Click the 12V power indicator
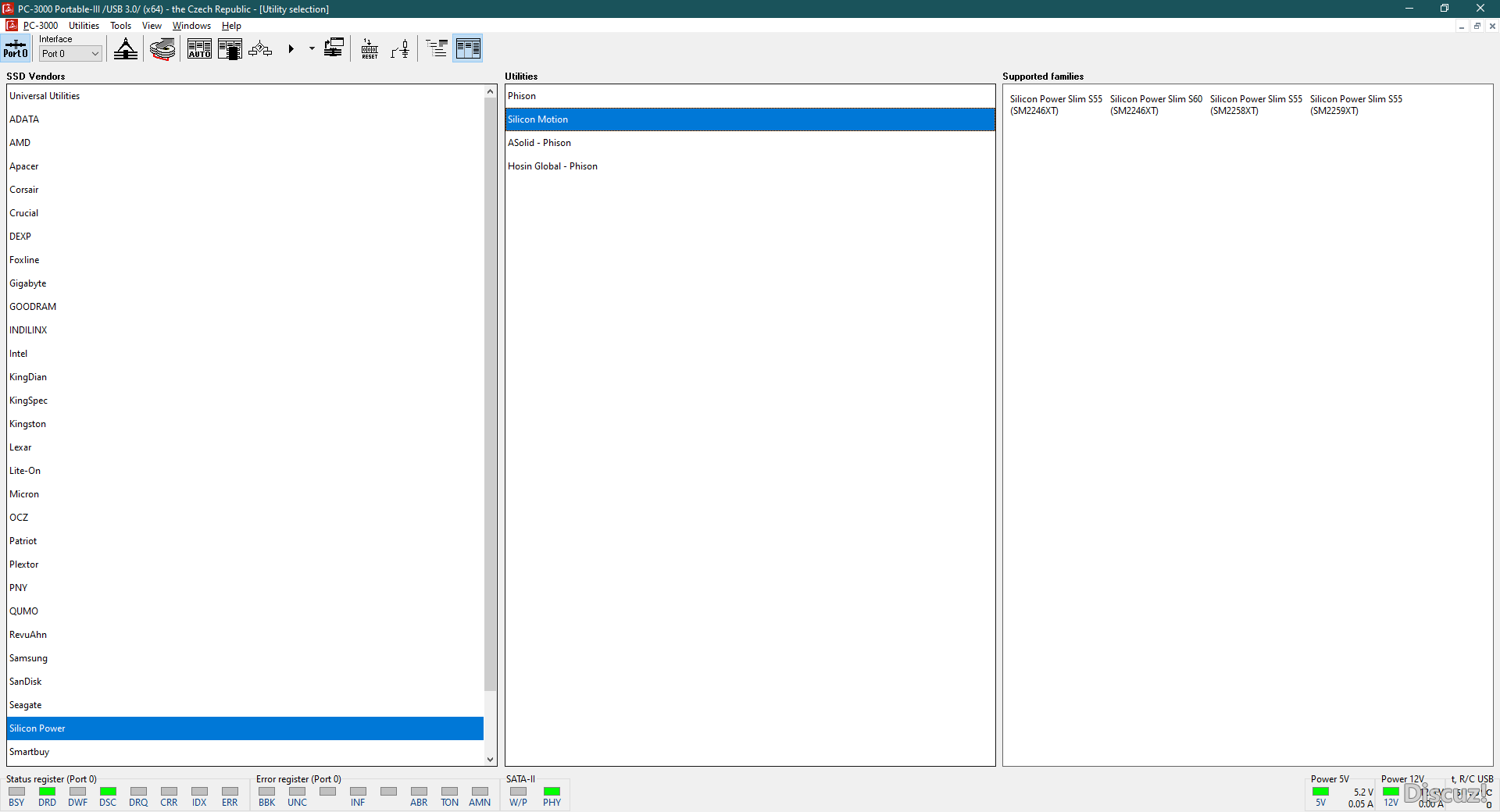Viewport: 1500px width, 812px height. 1391,792
